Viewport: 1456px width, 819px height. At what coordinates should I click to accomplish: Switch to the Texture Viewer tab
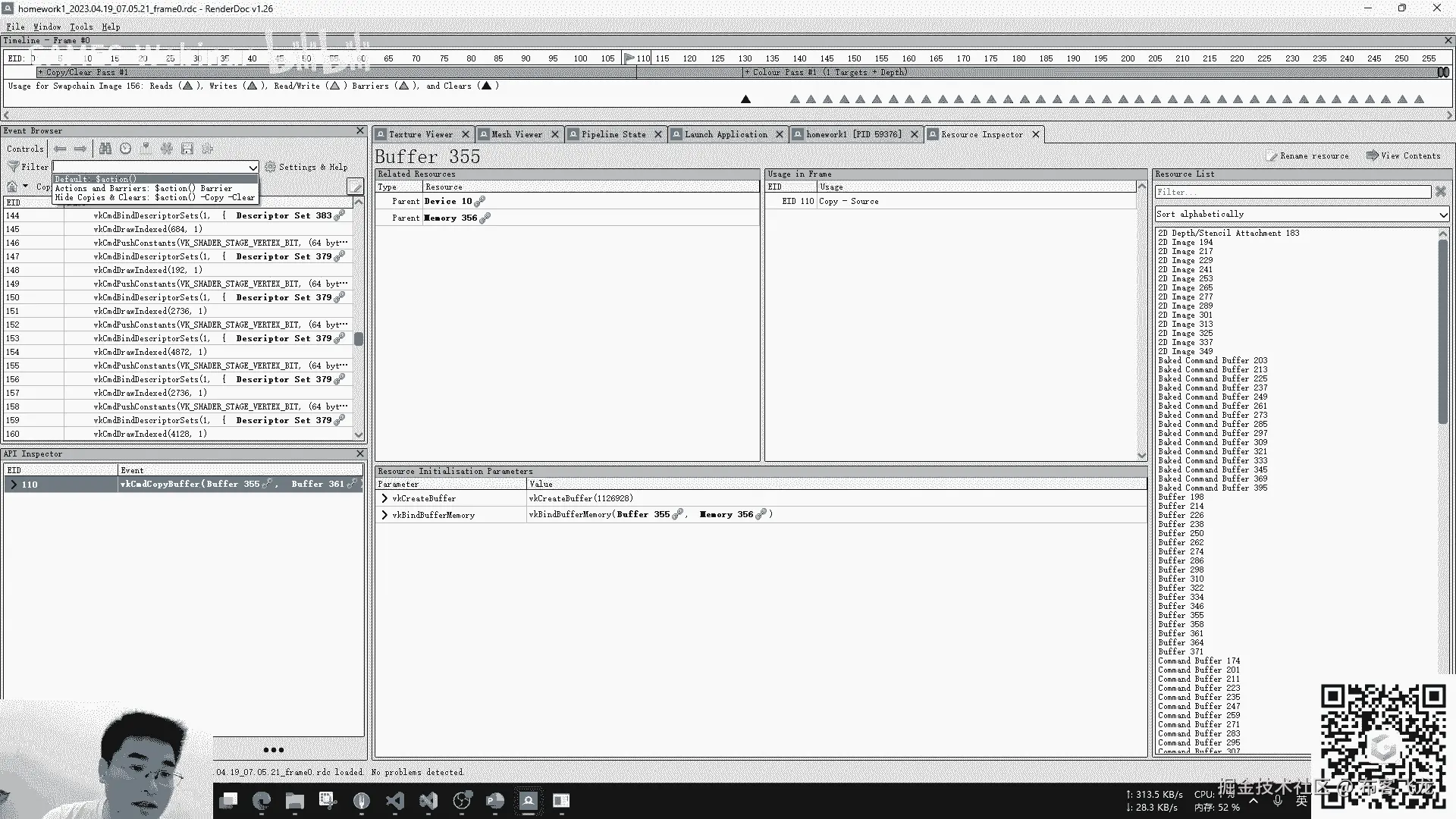point(421,134)
